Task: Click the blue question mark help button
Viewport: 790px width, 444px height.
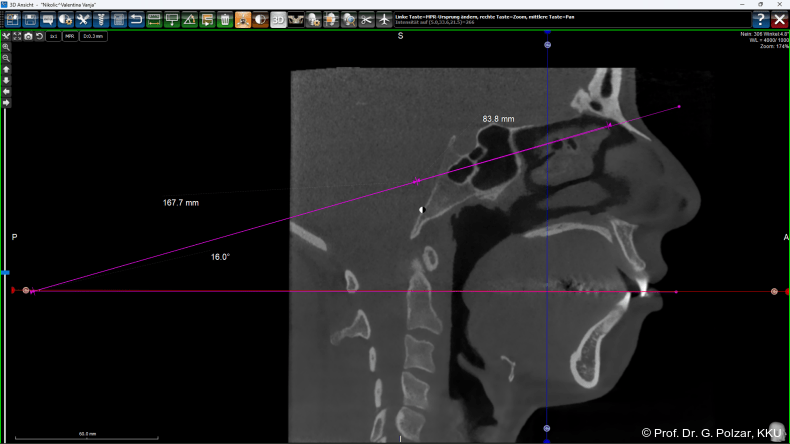Action: (761, 19)
